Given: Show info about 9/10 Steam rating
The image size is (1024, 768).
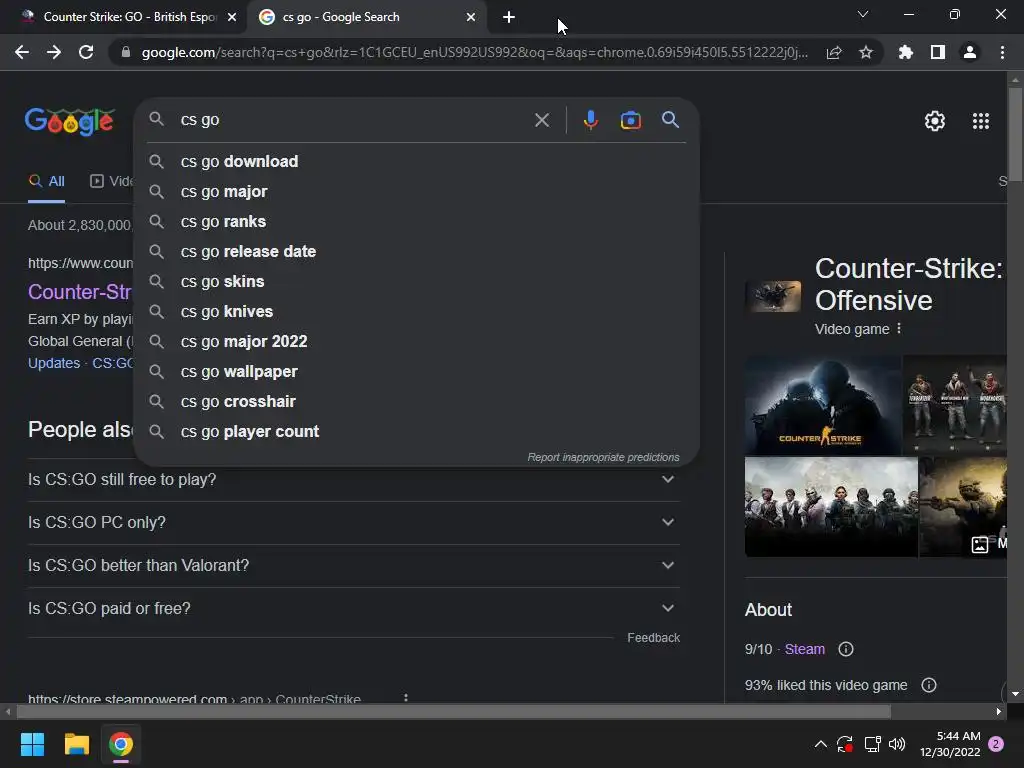Looking at the screenshot, I should (x=846, y=649).
